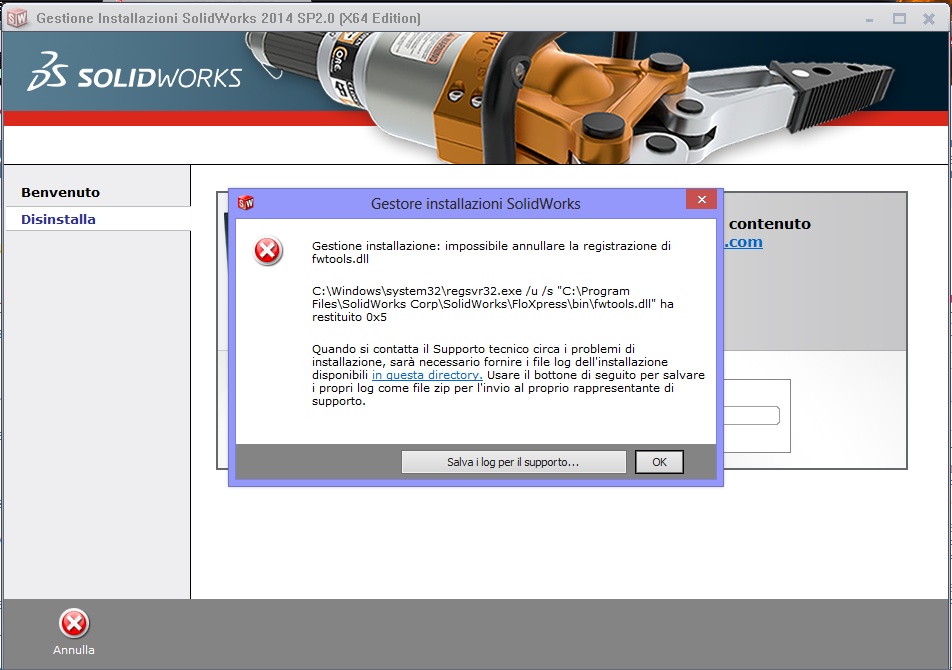Screen dimensions: 952x670
Task: Click the SW icon in dialog title bar
Action: [246, 203]
